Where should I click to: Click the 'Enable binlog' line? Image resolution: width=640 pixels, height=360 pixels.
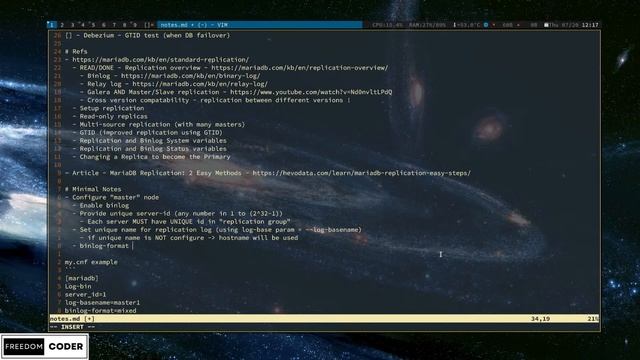coord(100,205)
